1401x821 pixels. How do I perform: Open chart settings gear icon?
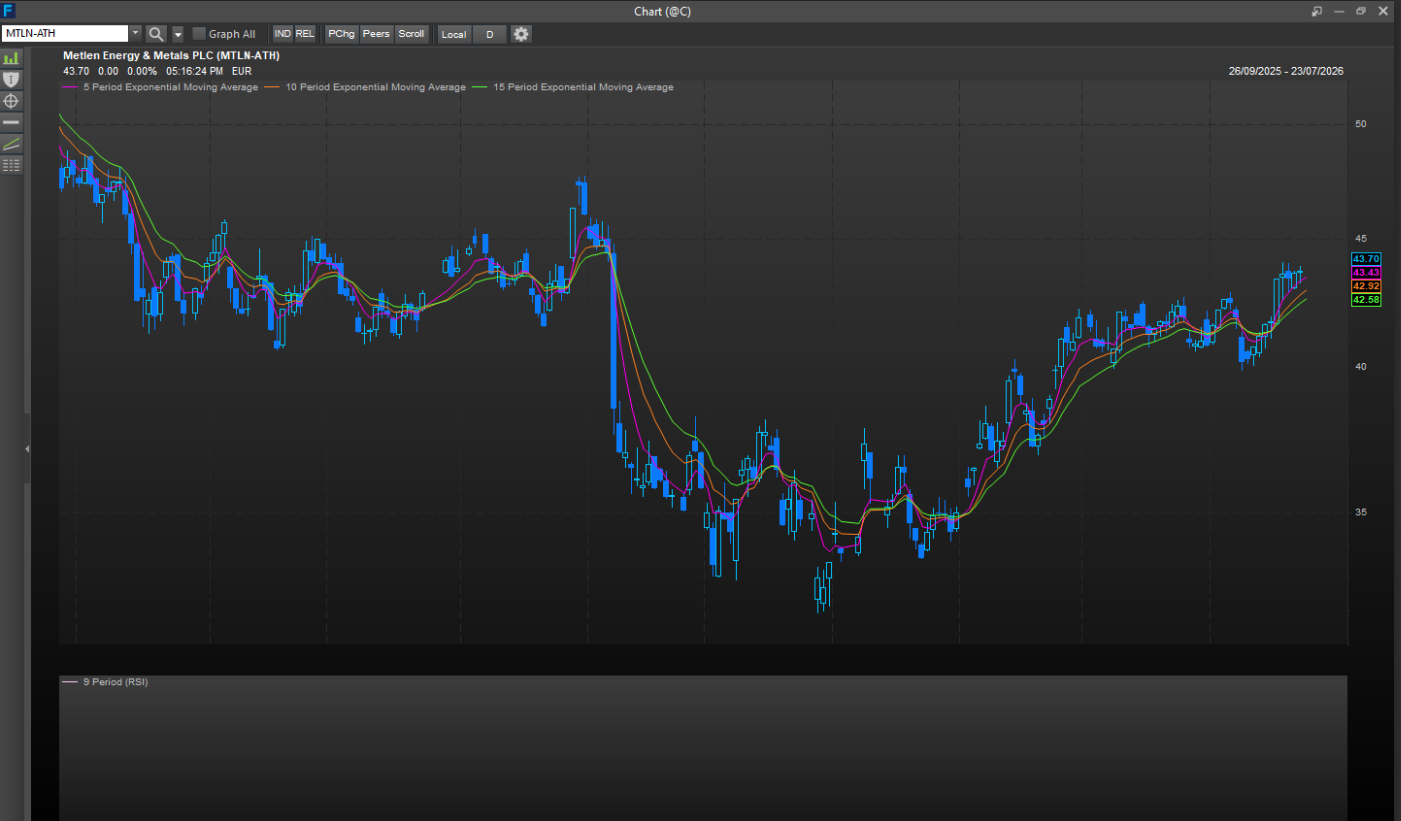tap(521, 34)
